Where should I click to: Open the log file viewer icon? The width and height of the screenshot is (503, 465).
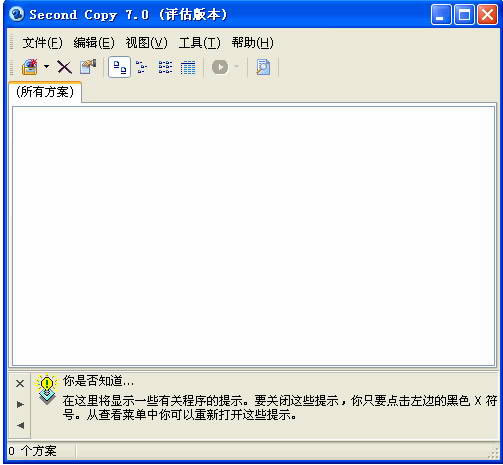pyautogui.click(x=263, y=67)
